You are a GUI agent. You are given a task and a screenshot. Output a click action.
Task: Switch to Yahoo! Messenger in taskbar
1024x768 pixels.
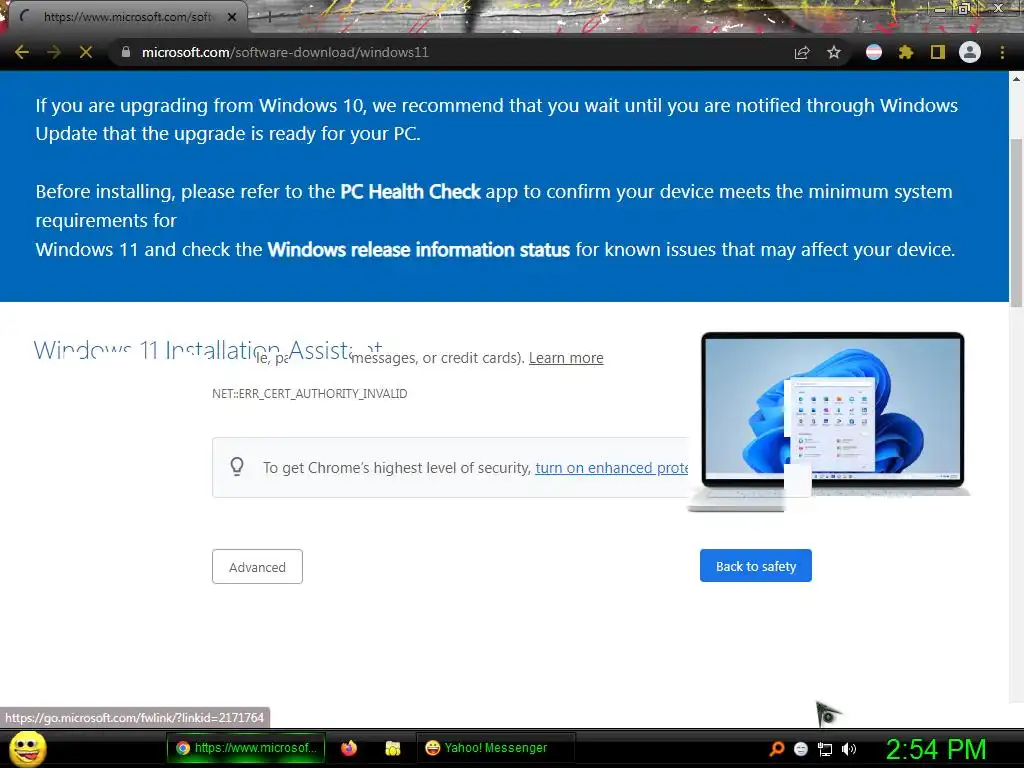[495, 748]
